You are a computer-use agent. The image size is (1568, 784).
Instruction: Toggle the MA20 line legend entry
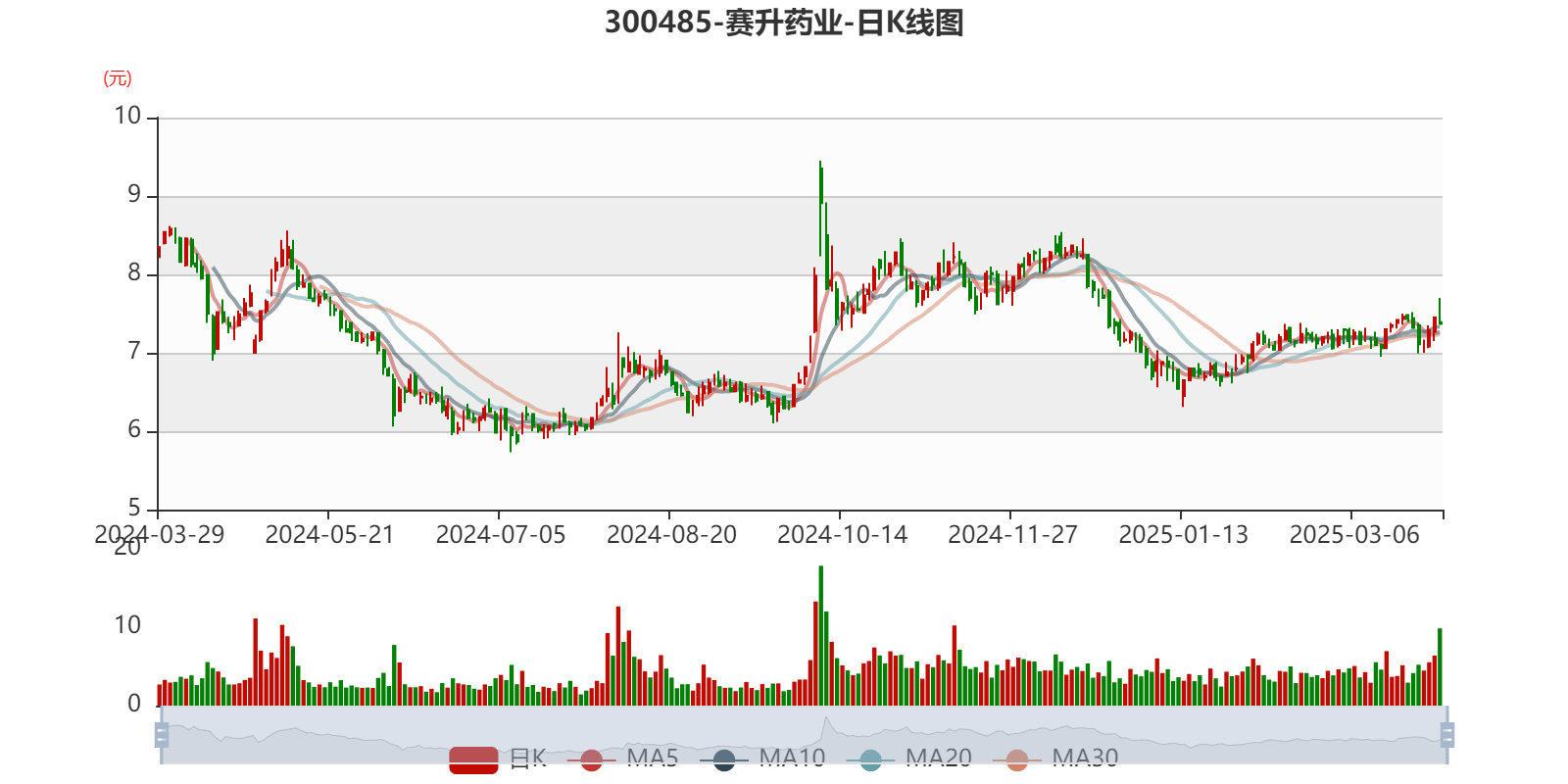click(x=909, y=759)
